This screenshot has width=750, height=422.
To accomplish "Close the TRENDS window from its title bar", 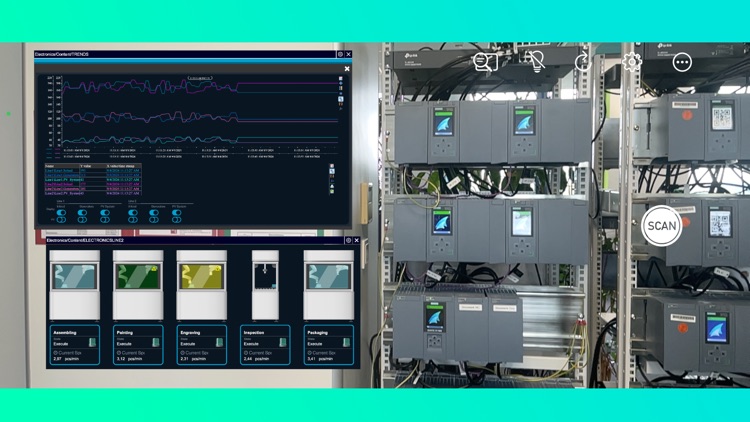I will [x=349, y=55].
